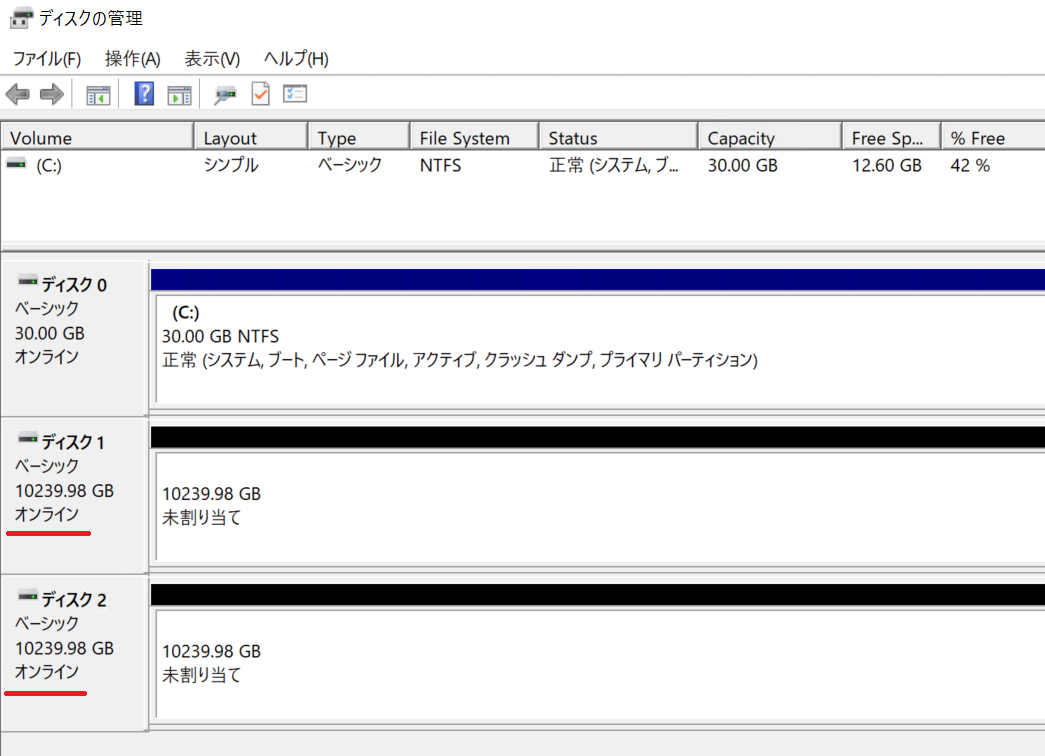Sort by the Volume column header
The width and height of the screenshot is (1045, 756).
97,138
